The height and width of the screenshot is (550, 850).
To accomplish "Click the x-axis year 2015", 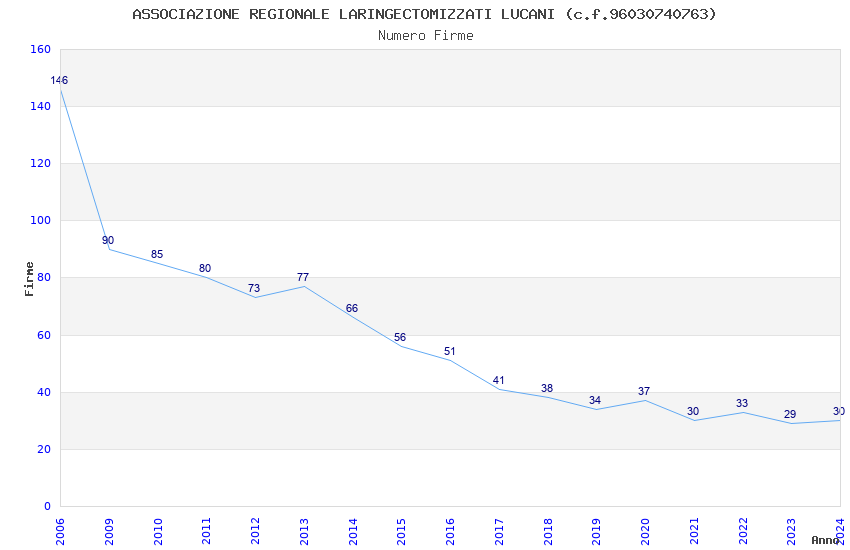I will [402, 531].
